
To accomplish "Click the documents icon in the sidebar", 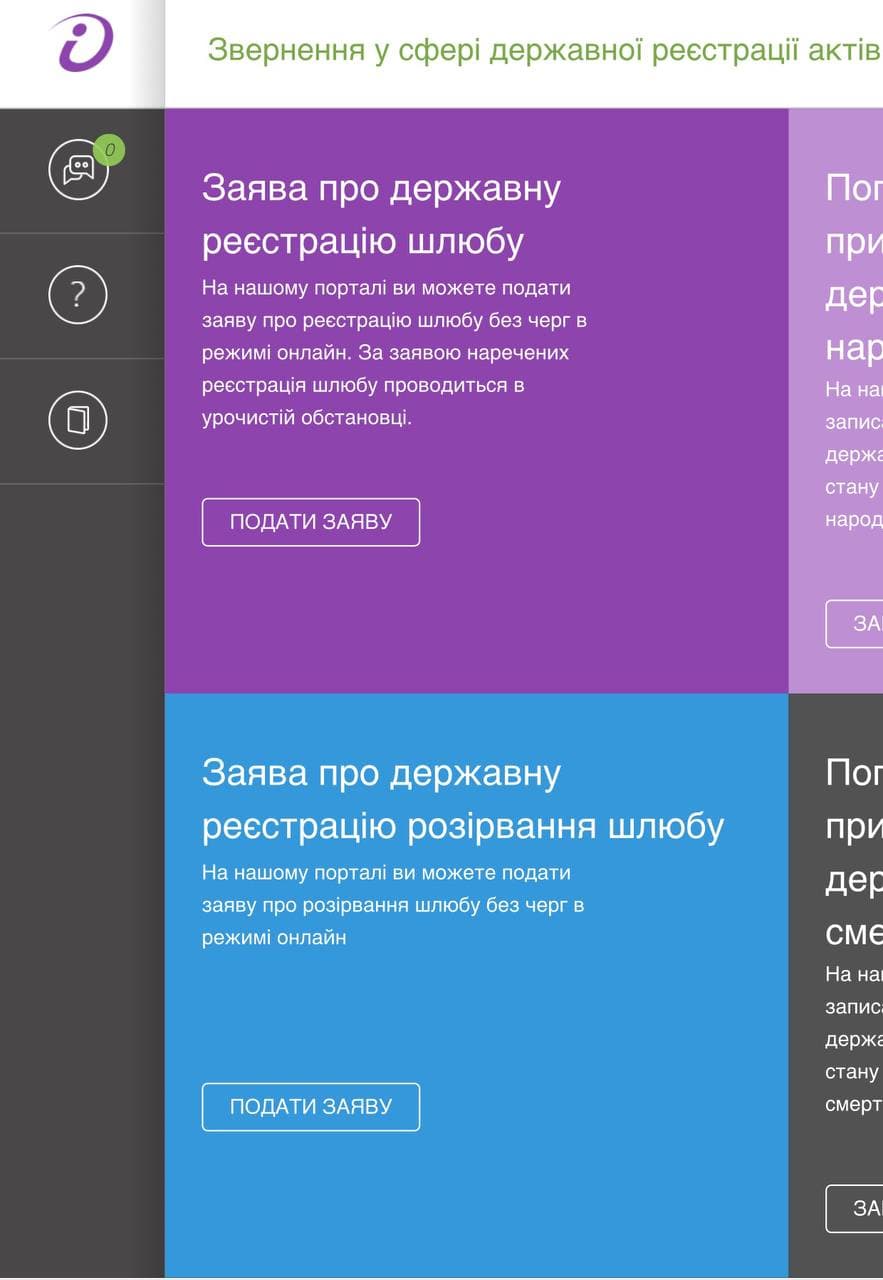I will (x=78, y=420).
